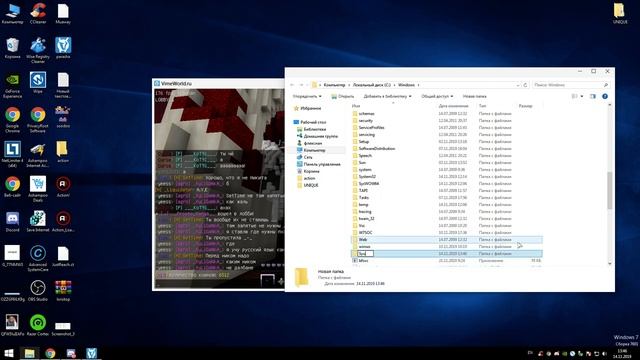
Task: Expand Добавить в библиотеку dropdown
Action: pyautogui.click(x=387, y=96)
